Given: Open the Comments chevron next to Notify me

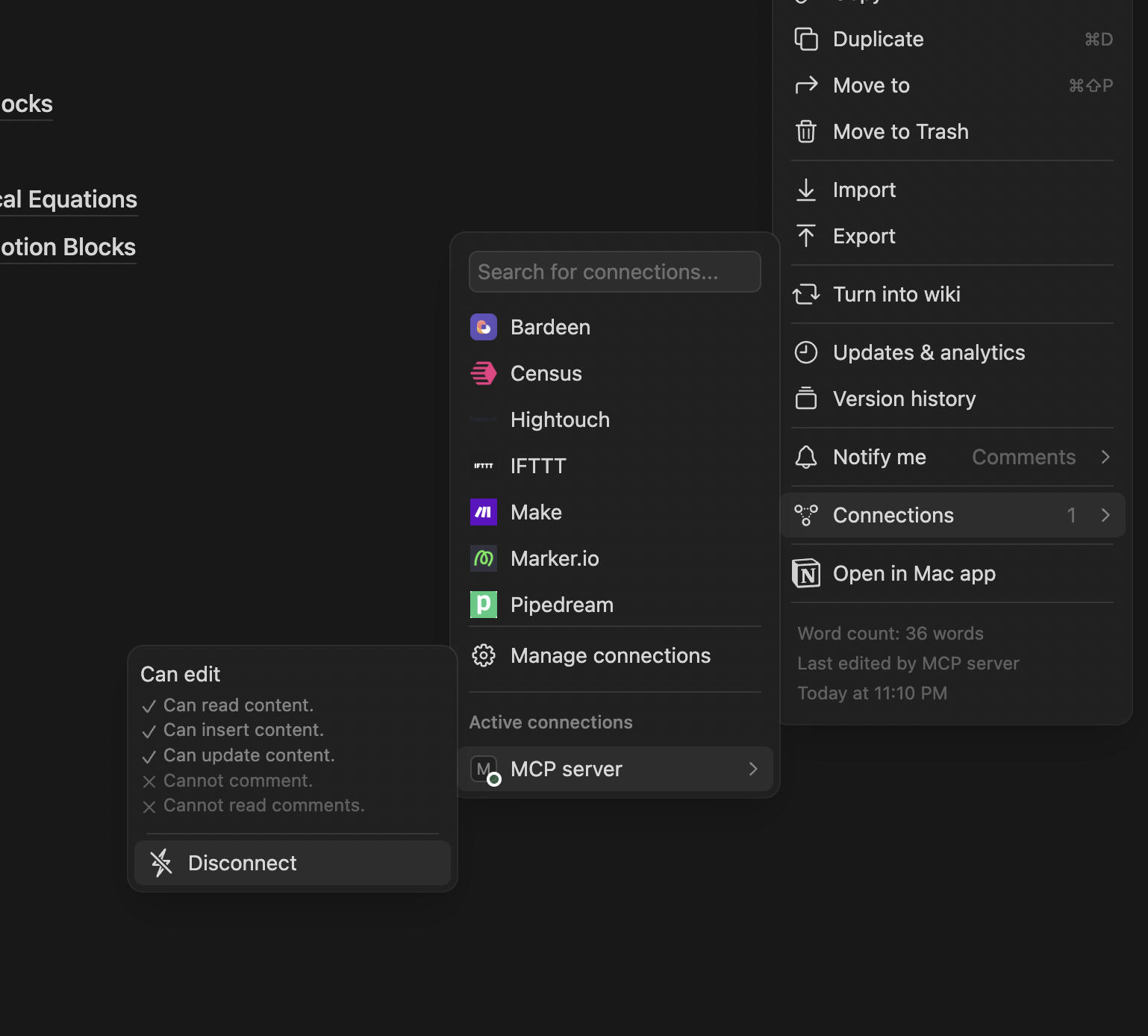Looking at the screenshot, I should tap(1105, 457).
